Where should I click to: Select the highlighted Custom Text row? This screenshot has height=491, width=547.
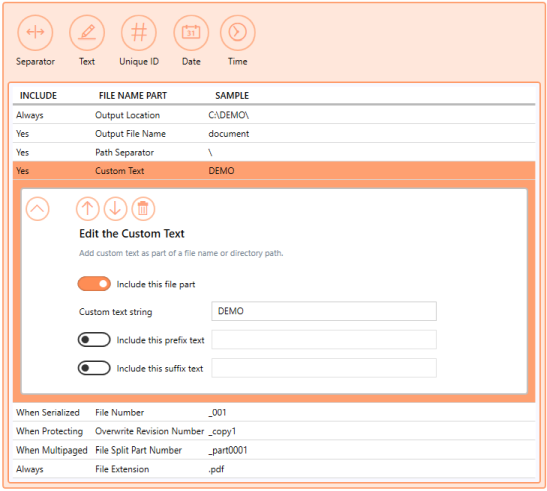(x=274, y=171)
